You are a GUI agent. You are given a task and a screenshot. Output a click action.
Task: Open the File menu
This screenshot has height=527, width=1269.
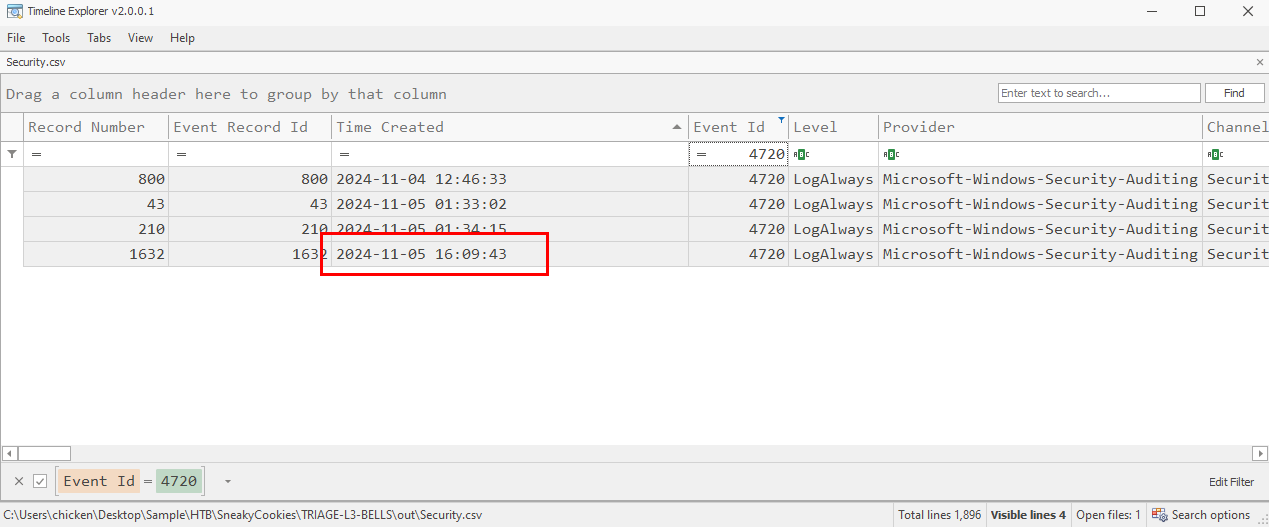coord(16,38)
